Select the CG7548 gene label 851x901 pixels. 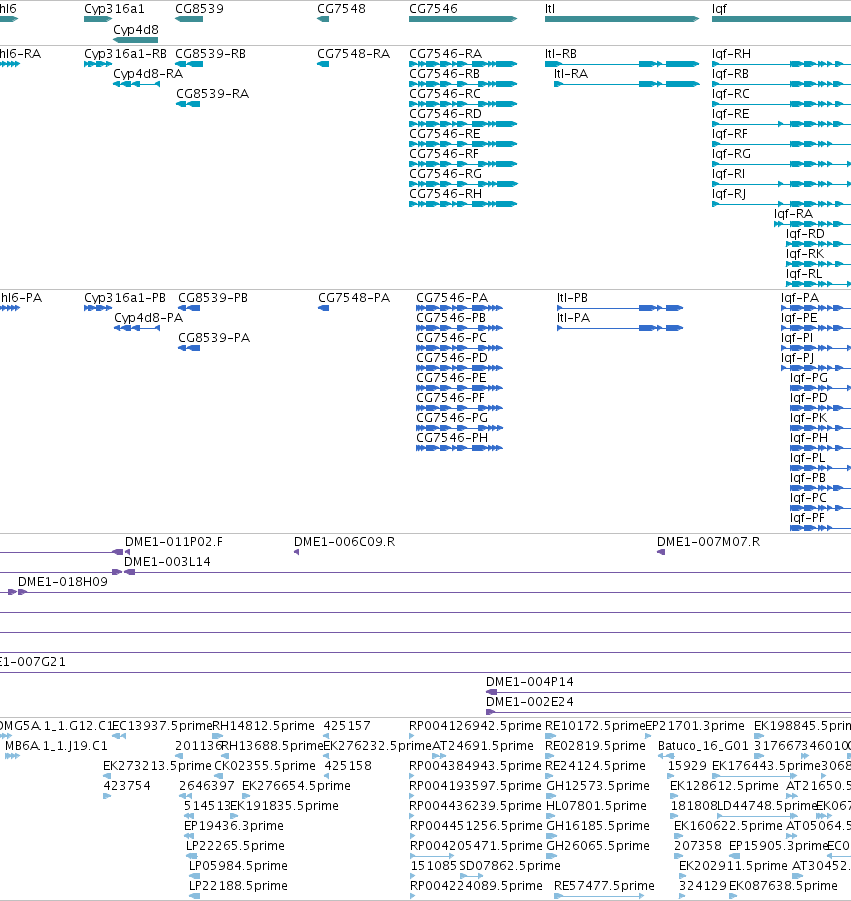point(341,9)
